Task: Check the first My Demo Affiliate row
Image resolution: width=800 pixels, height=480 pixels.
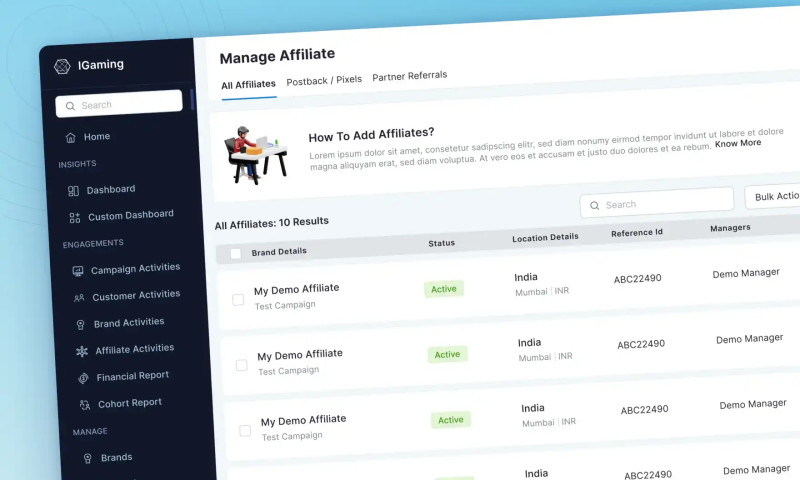Action: 238,299
